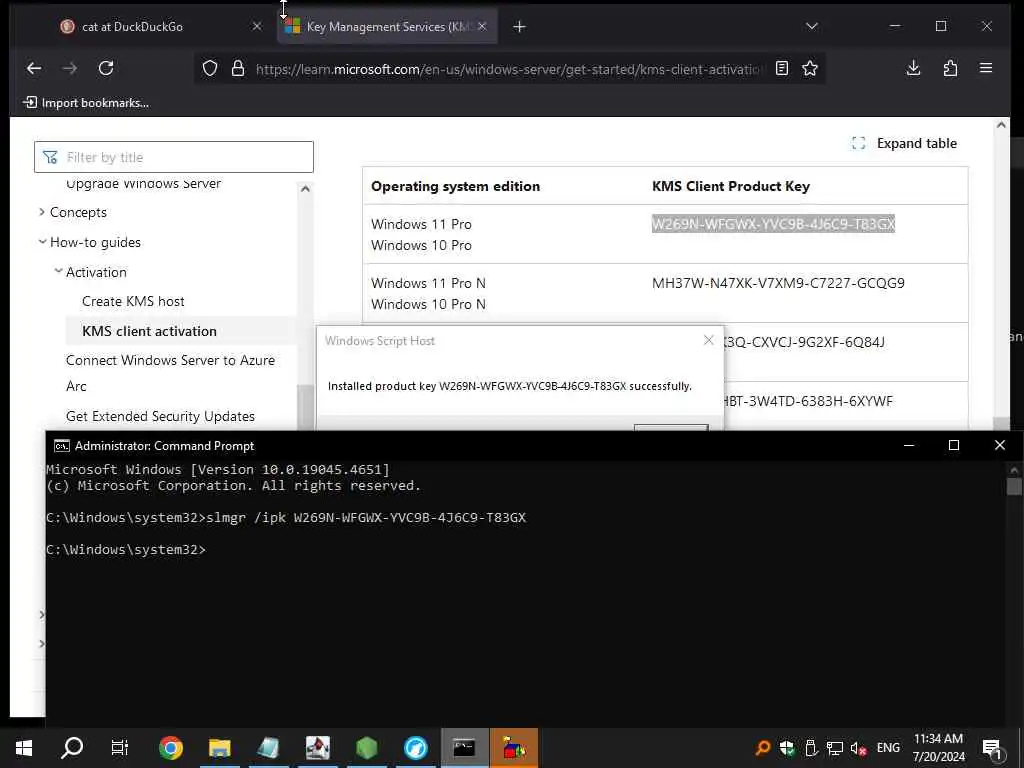Click the Command Prompt title bar icon
The height and width of the screenshot is (768, 1024).
pos(61,446)
